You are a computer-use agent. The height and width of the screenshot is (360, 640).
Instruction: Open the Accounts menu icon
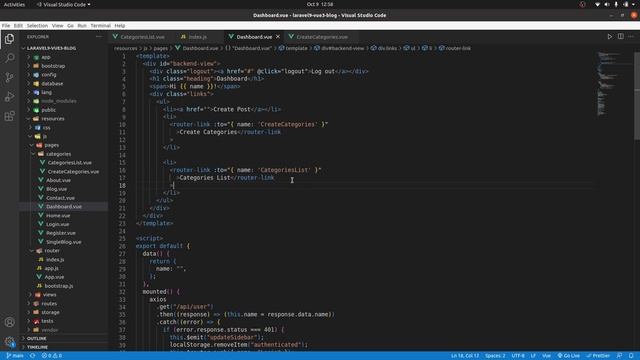tap(9, 322)
